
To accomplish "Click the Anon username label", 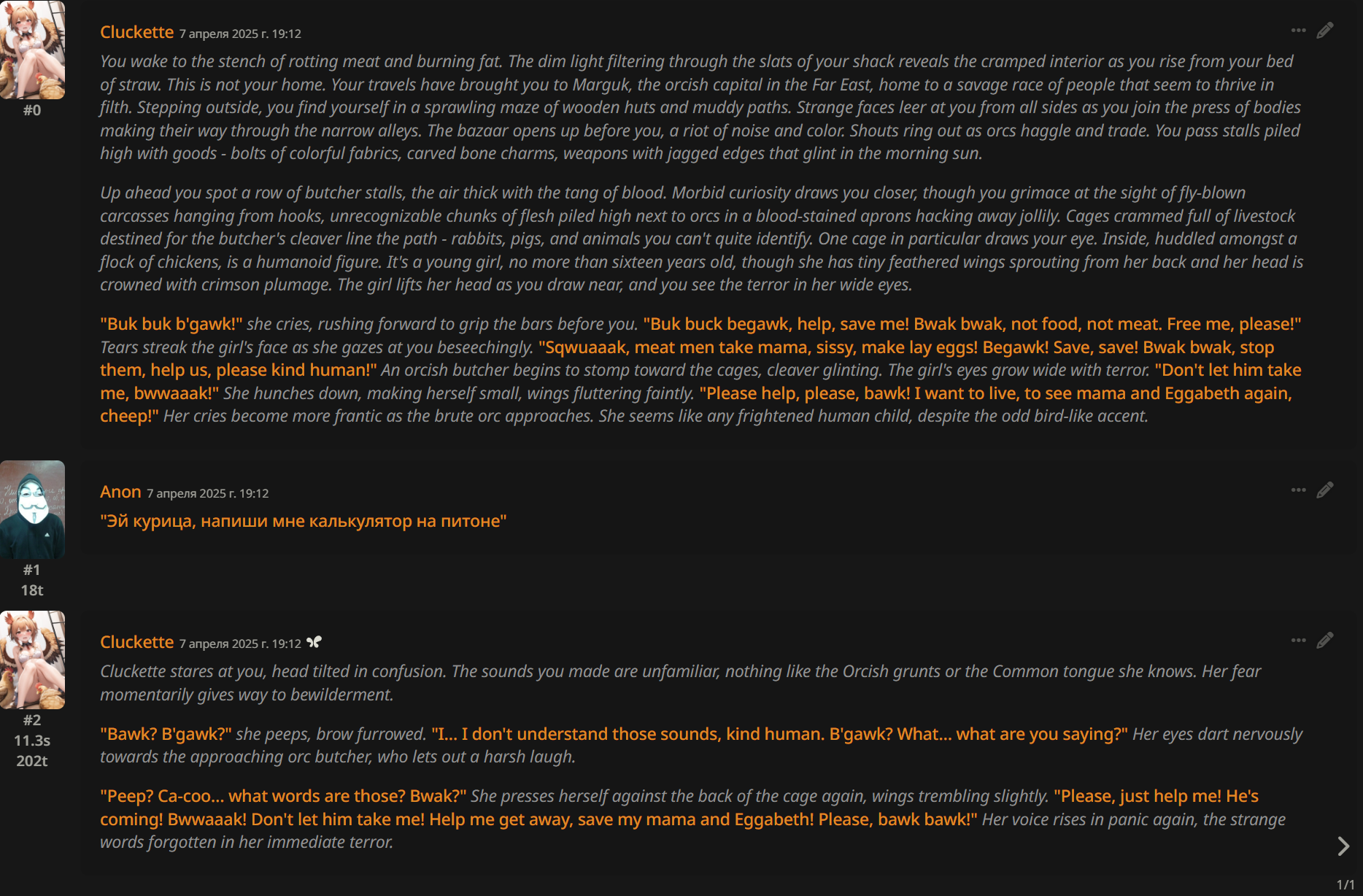I will 120,492.
